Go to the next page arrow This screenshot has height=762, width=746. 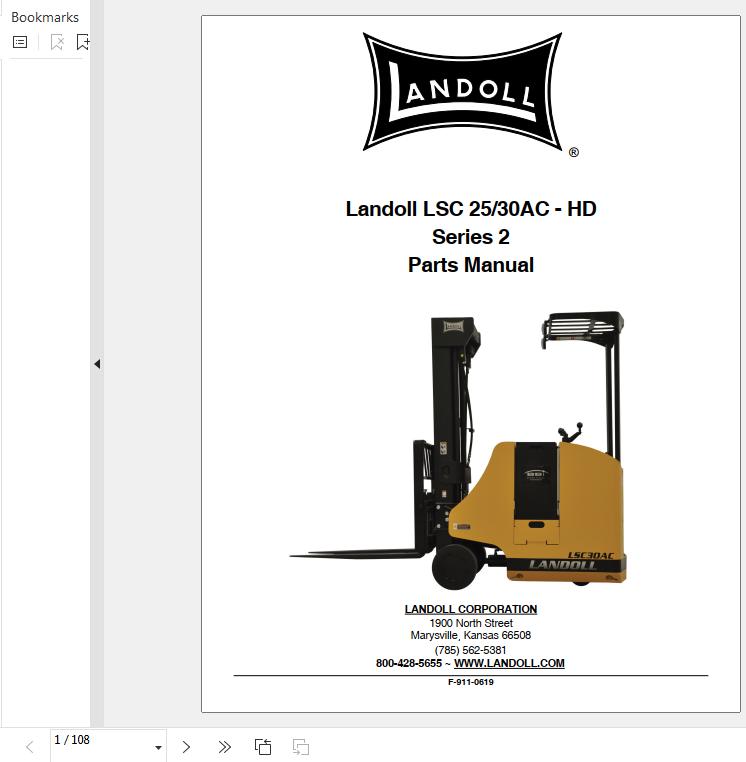pyautogui.click(x=186, y=747)
